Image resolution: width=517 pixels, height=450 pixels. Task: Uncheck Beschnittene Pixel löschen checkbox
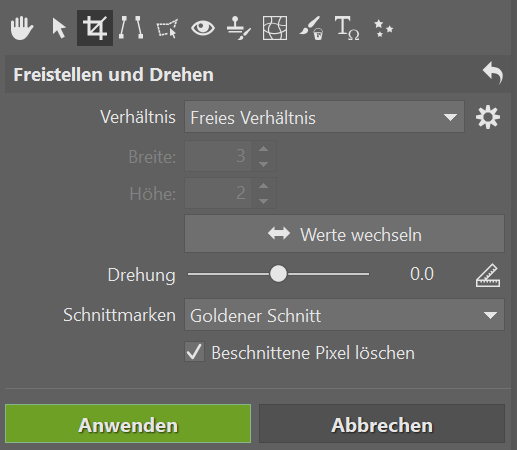194,352
